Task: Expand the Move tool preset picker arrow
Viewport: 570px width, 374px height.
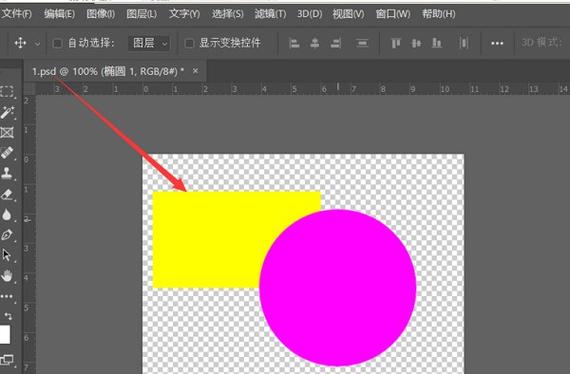Action: pos(37,44)
